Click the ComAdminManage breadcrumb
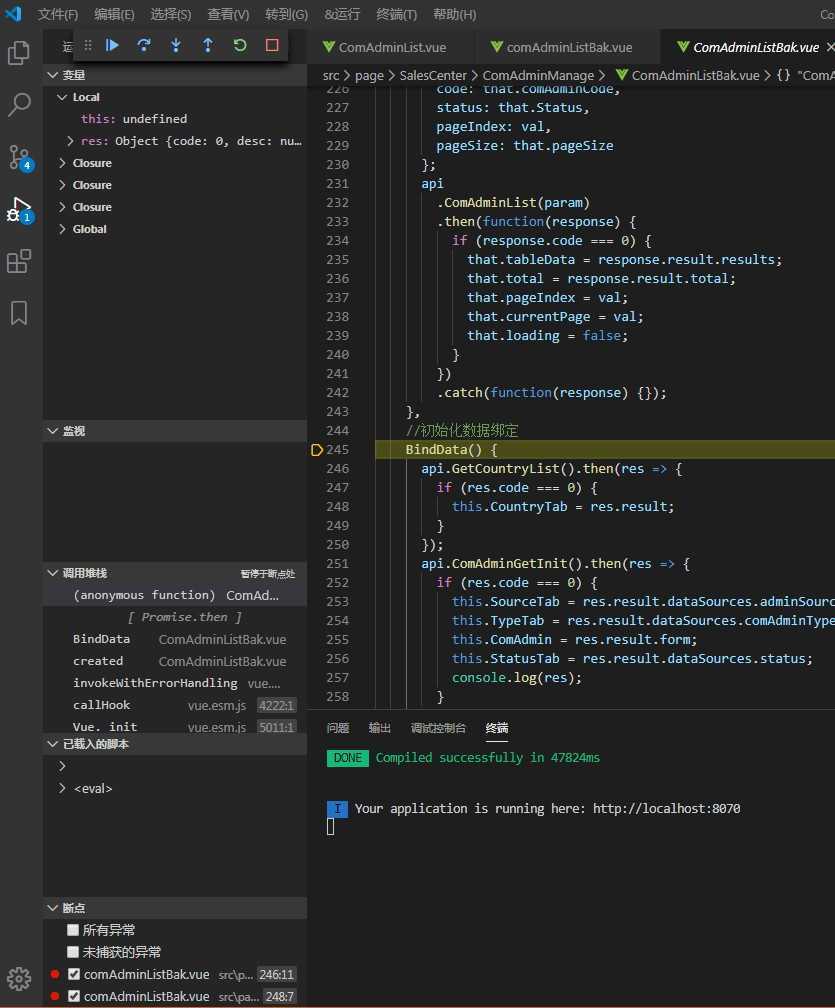835x1008 pixels. (538, 75)
